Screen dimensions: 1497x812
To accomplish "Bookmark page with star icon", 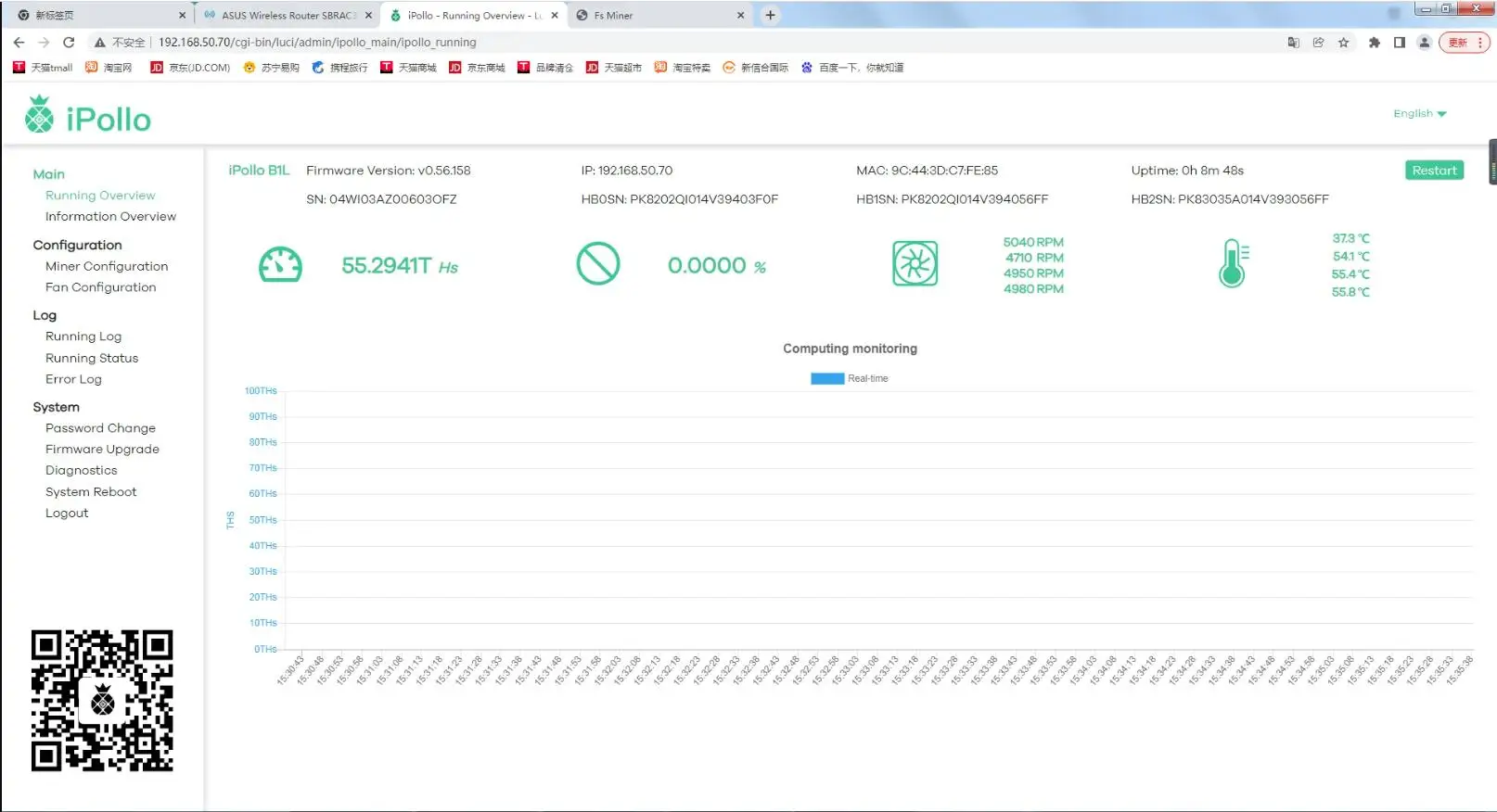I will click(x=1343, y=43).
